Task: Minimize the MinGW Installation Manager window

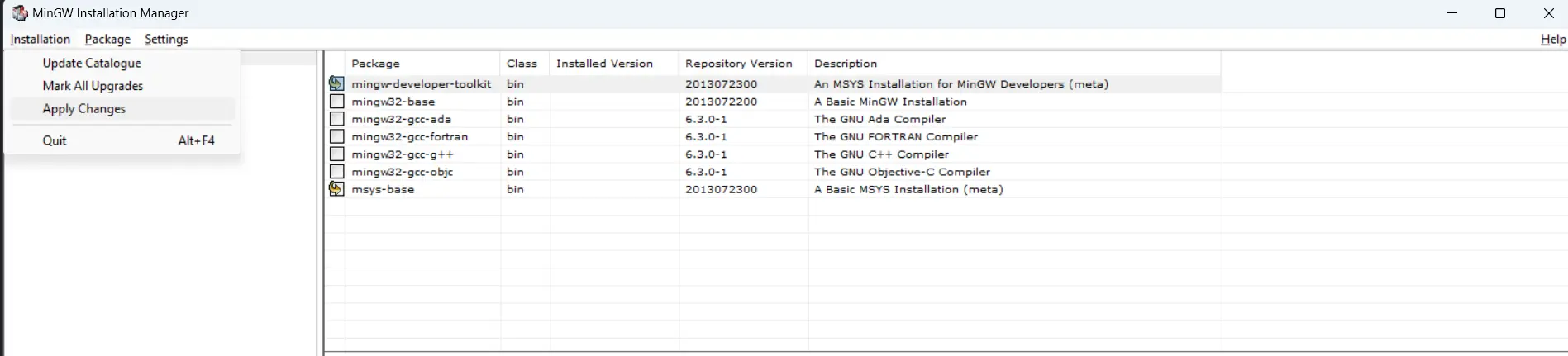Action: [1452, 13]
